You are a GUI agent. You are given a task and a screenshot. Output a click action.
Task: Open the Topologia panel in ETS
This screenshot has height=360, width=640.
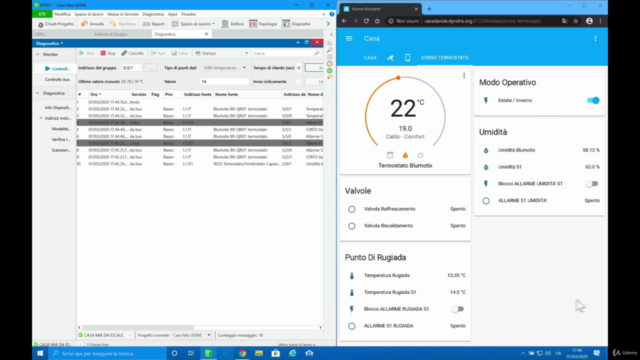click(263, 24)
